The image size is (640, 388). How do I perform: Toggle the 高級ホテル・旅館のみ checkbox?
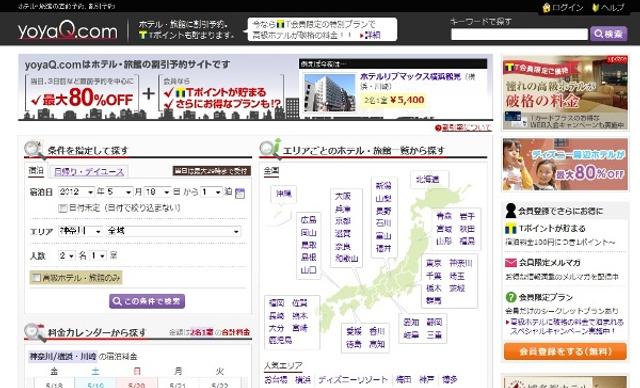click(37, 278)
